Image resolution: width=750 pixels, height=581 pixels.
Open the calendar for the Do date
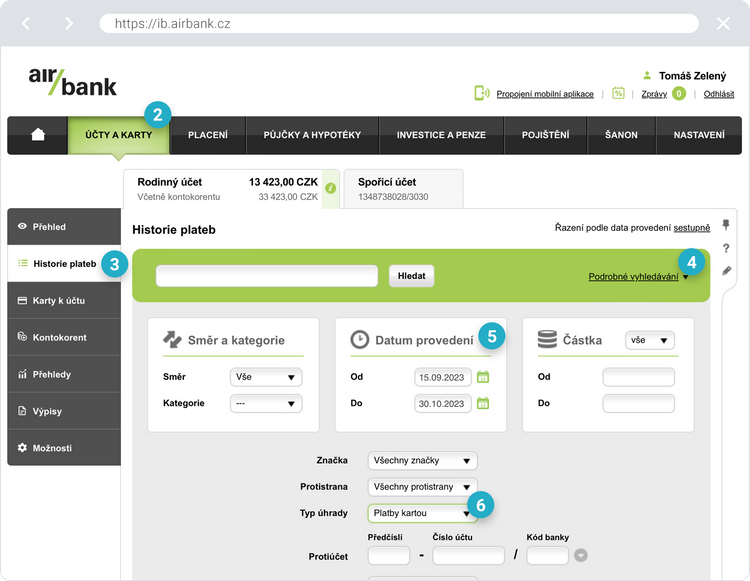tap(483, 403)
